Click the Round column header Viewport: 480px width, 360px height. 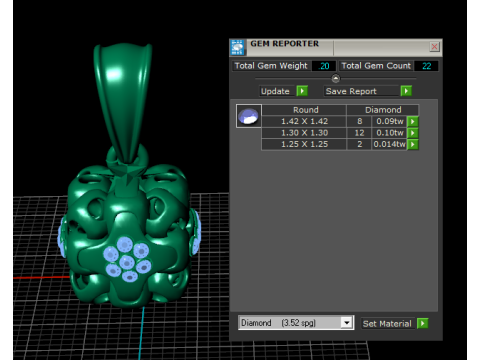pyautogui.click(x=304, y=110)
